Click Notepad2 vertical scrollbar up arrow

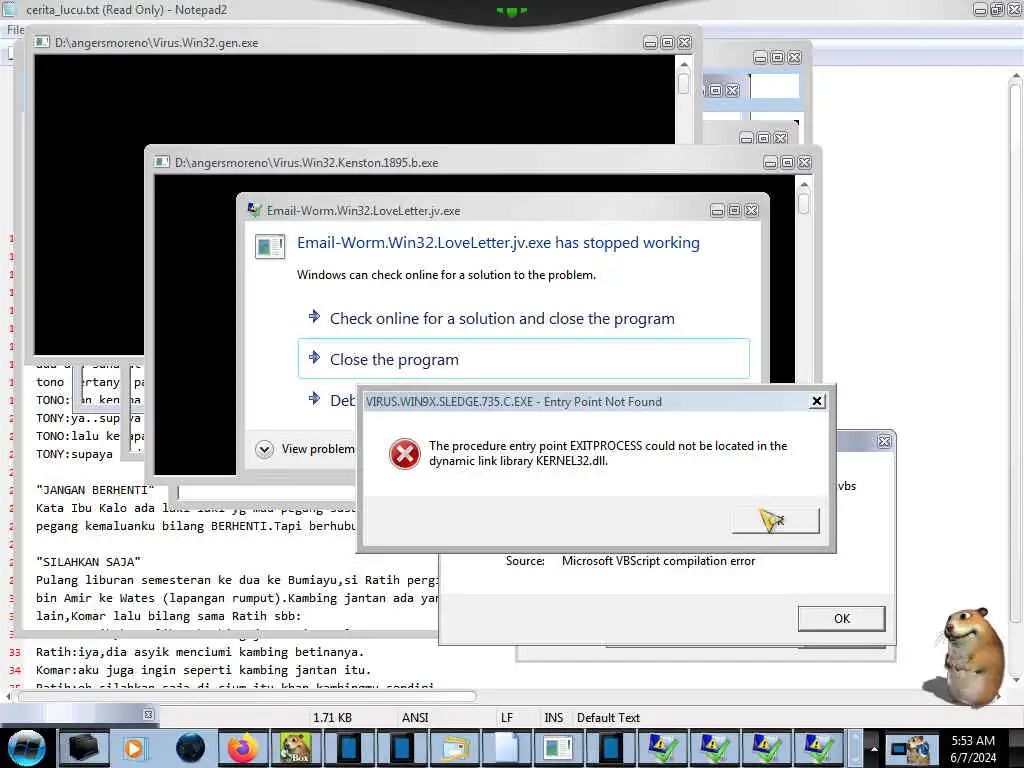pos(1016,78)
